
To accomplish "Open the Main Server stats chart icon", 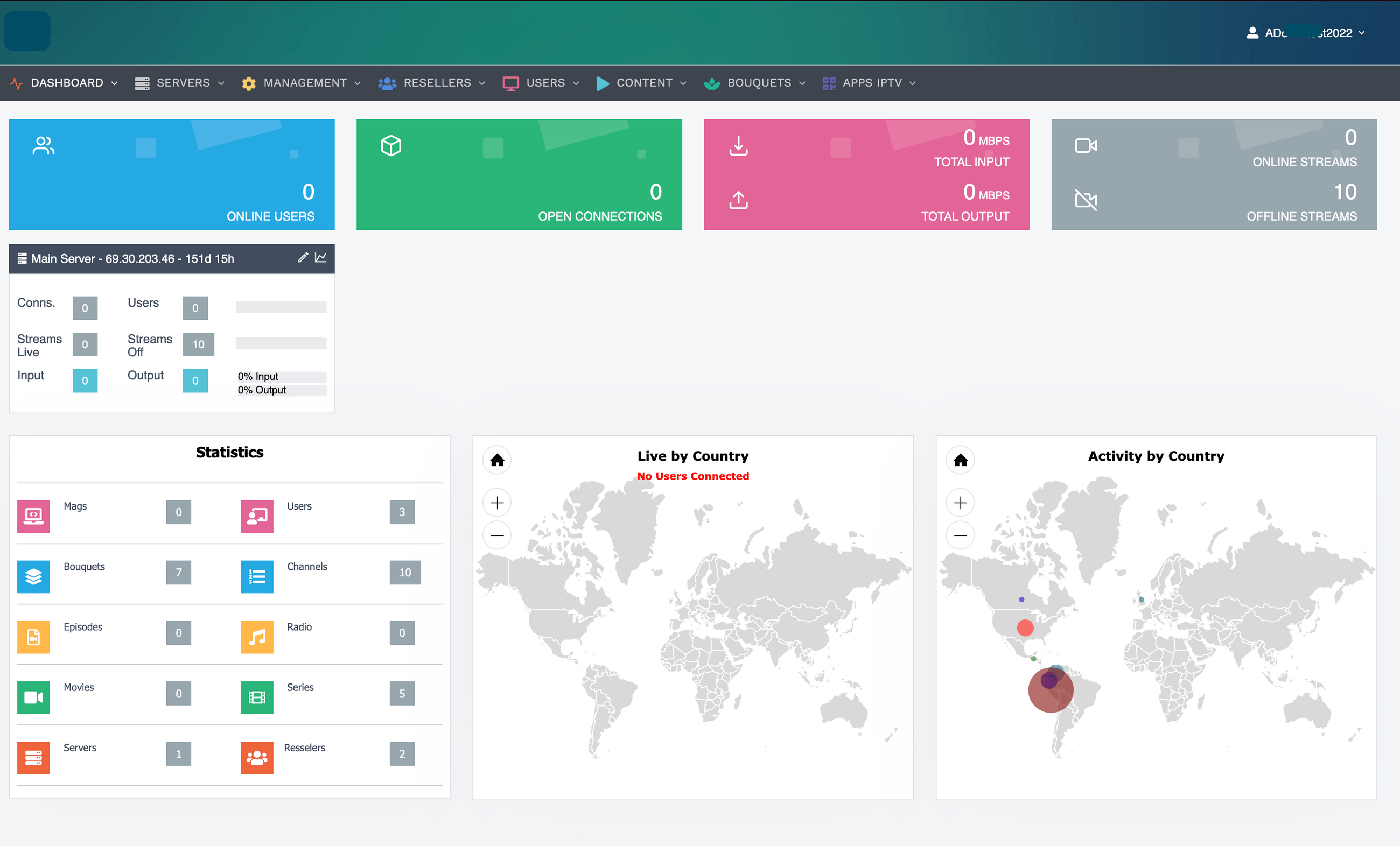I will tap(321, 258).
